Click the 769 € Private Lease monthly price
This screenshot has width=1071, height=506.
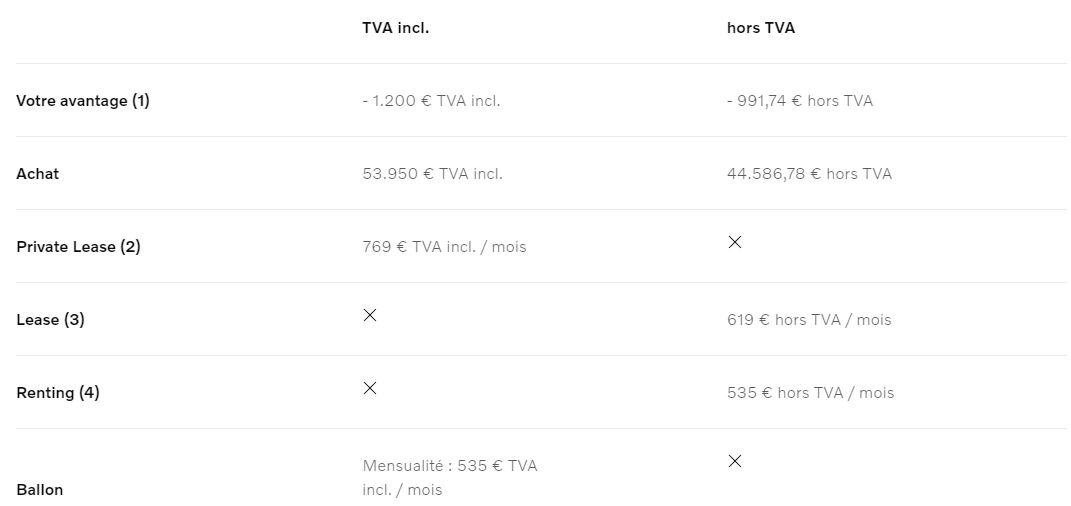pyautogui.click(x=444, y=247)
